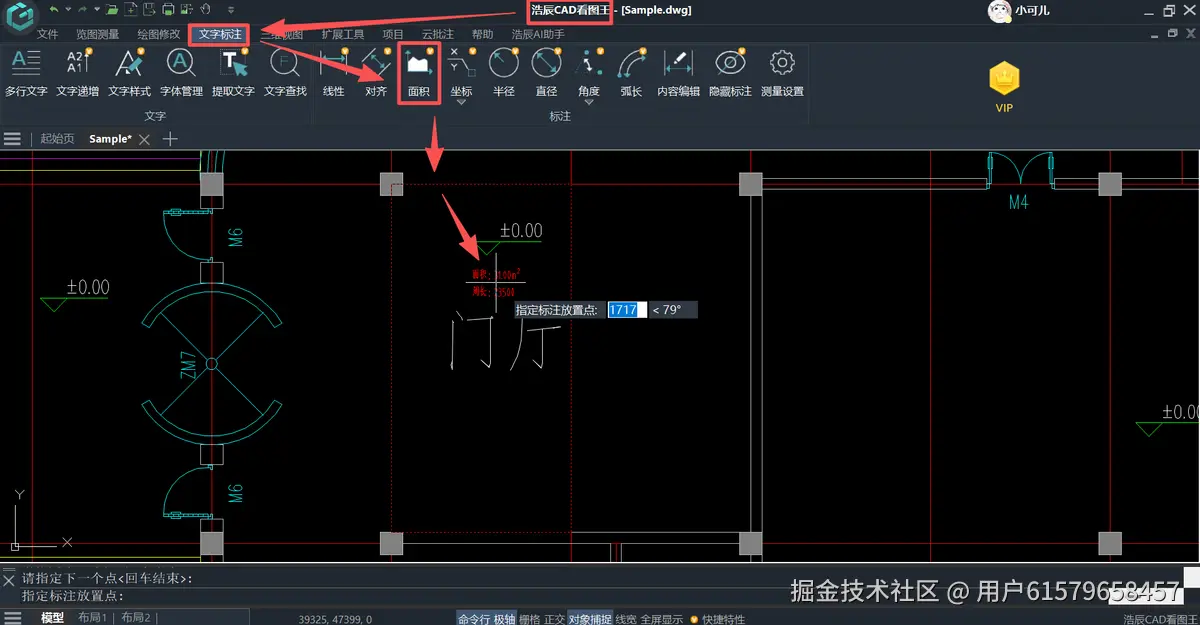Screen dimensions: 1200x625
Task: Toggle 对象捕捉 object snap in status bar
Action: (x=590, y=619)
